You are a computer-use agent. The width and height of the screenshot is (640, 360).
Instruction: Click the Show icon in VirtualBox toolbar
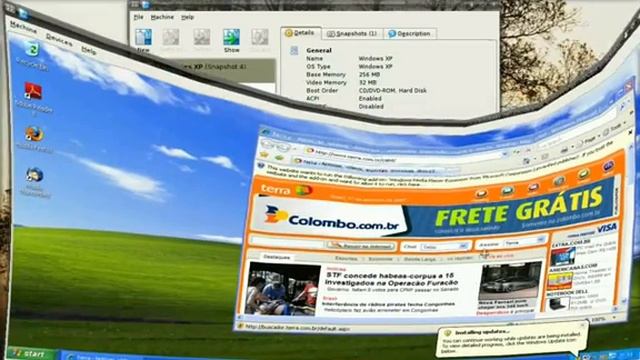(231, 38)
